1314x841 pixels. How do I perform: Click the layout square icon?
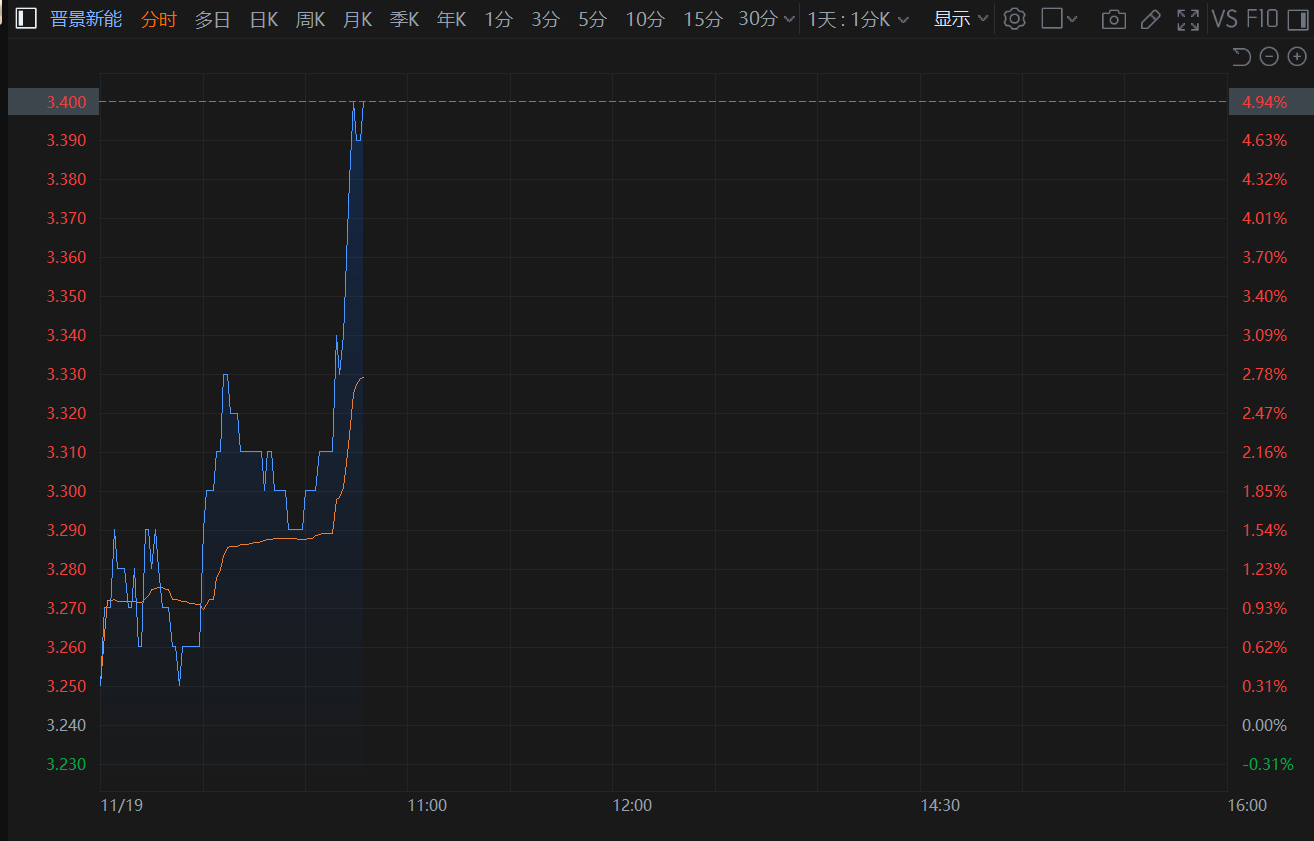click(1051, 19)
